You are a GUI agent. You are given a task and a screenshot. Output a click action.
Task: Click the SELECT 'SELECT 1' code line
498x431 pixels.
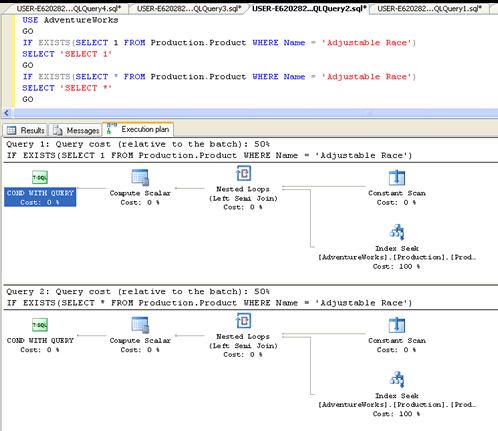pos(67,54)
